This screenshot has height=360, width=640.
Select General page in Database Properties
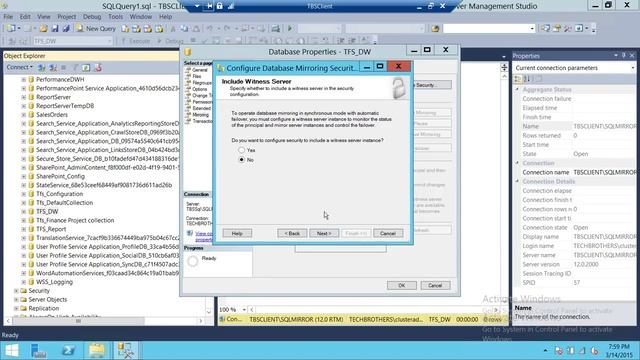click(x=200, y=70)
